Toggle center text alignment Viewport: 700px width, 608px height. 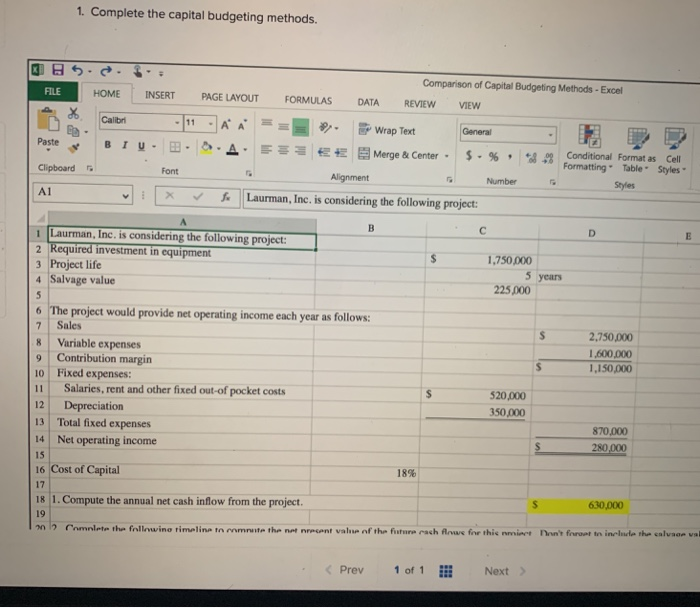click(x=283, y=150)
